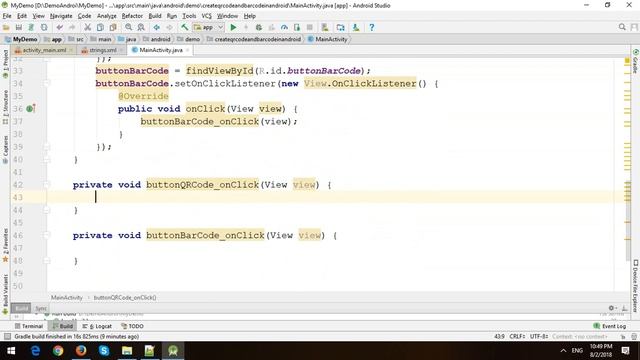This screenshot has height=360, width=640.
Task: Open the Event Log
Action: [x=609, y=326]
